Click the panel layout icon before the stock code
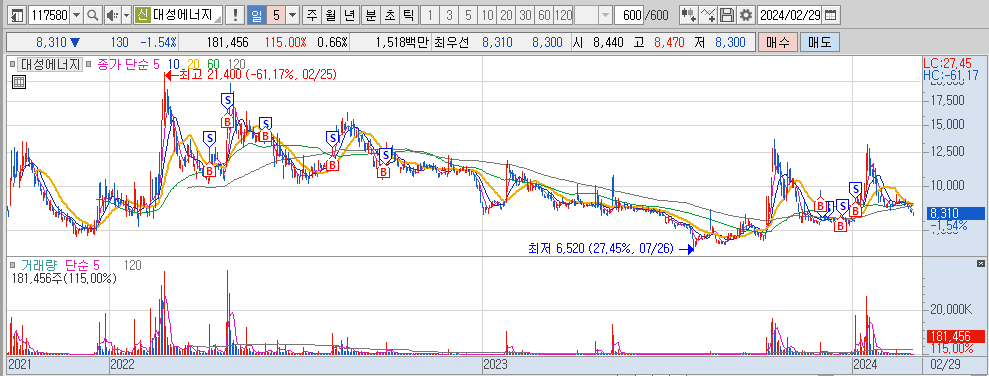 (18, 15)
